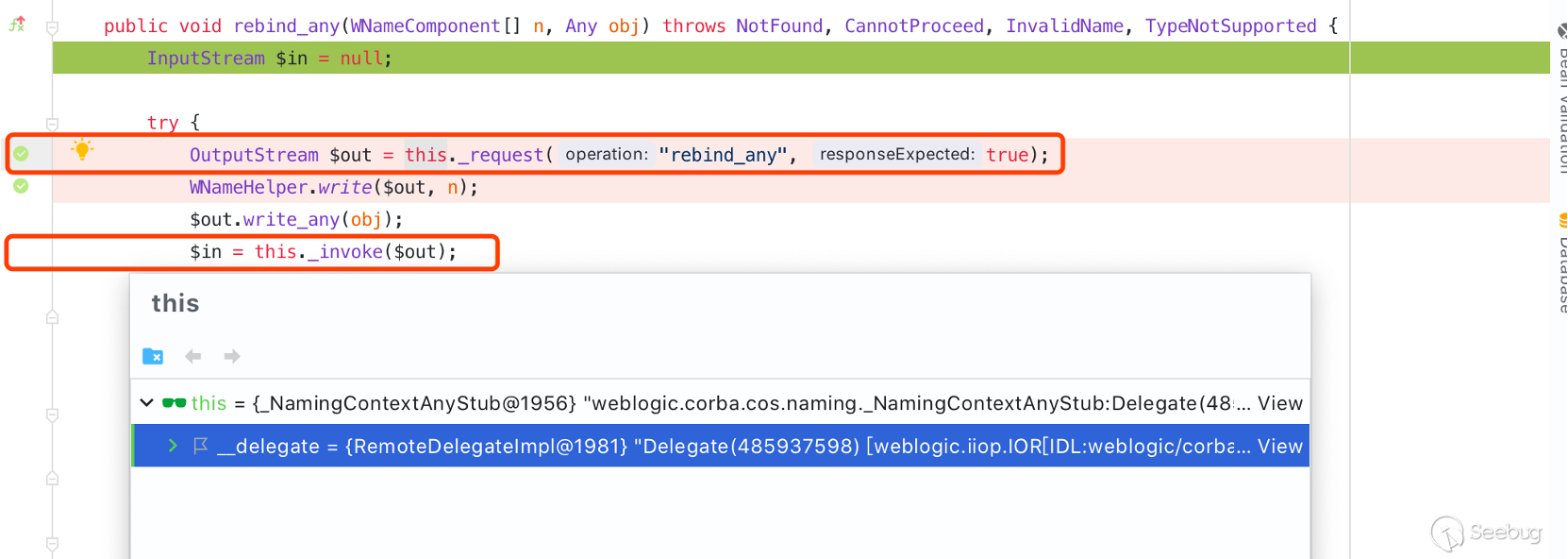Toggle breakpoint on the _request line
Screen dimensions: 1568x559
21,154
